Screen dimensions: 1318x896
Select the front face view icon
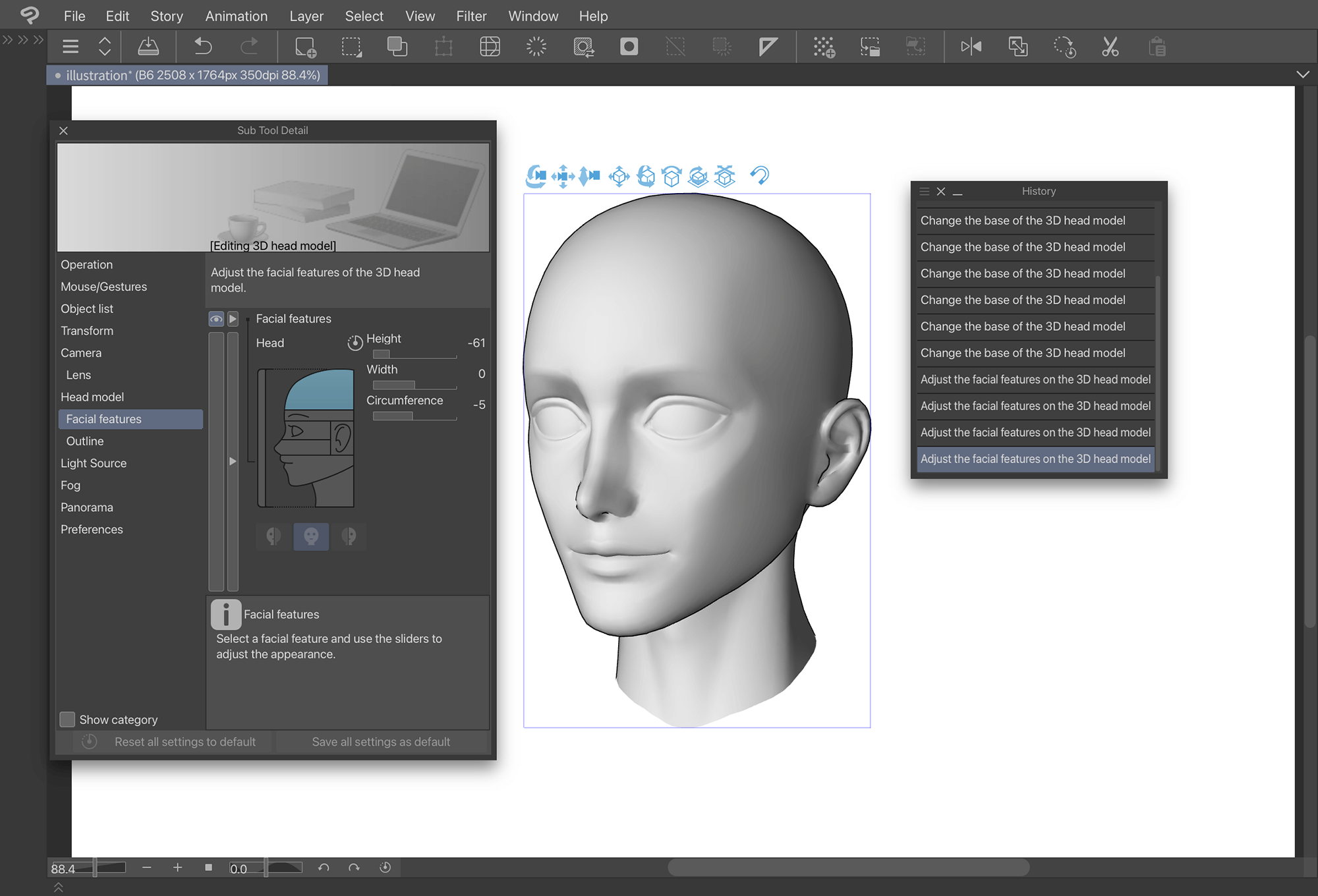click(311, 536)
